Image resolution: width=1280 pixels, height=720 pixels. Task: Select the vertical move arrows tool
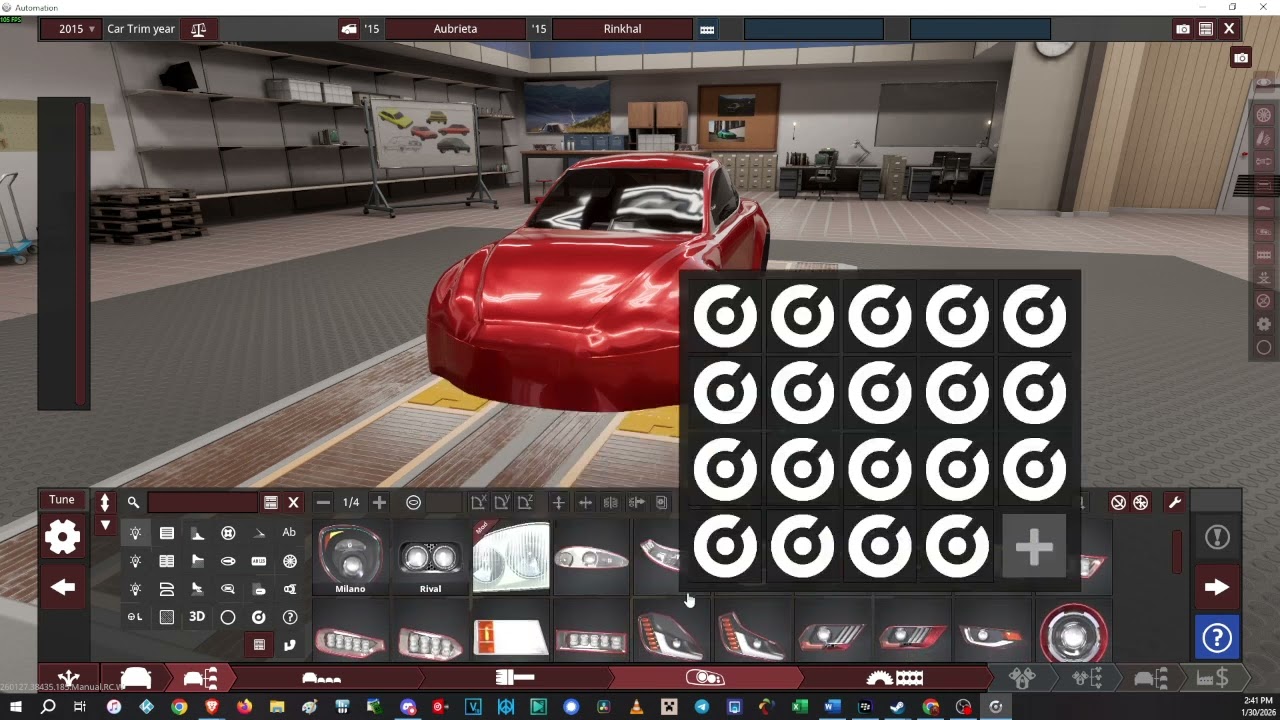tap(559, 502)
